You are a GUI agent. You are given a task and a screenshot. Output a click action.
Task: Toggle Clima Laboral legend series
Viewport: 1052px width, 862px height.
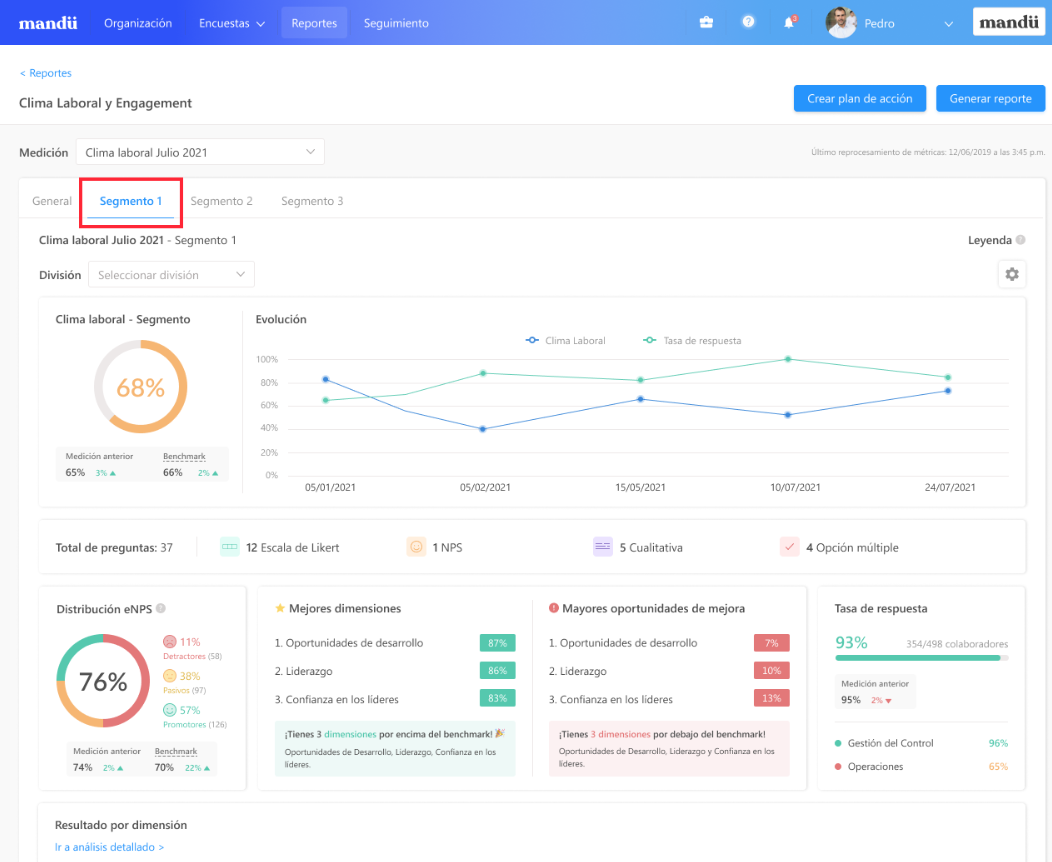(x=566, y=341)
